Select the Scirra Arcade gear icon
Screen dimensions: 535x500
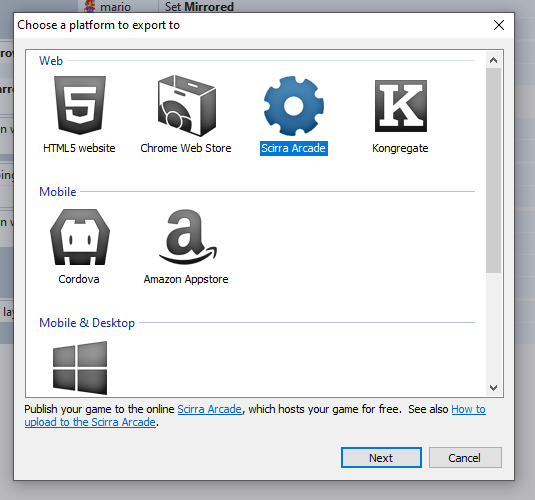tap(293, 106)
